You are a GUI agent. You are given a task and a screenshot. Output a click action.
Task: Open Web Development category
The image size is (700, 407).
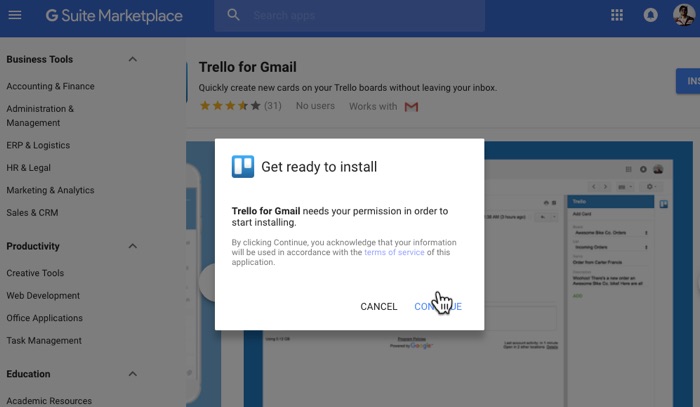[43, 295]
